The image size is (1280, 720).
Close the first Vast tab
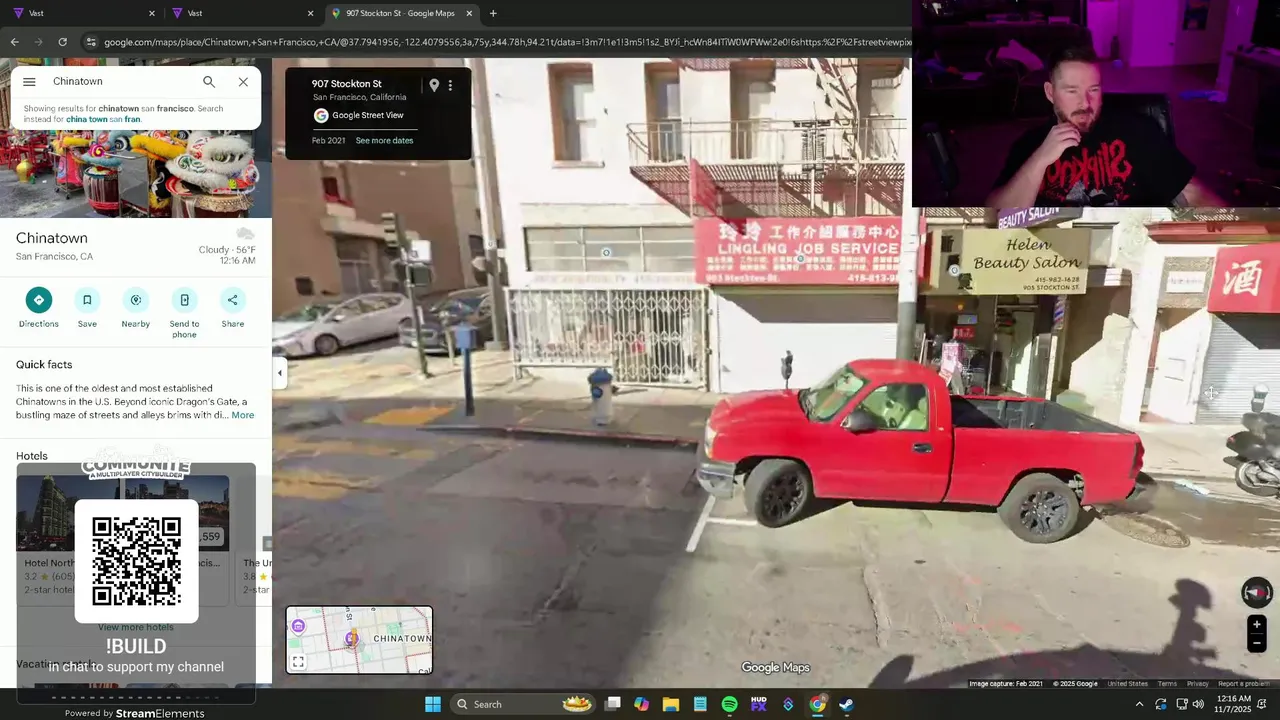point(152,13)
